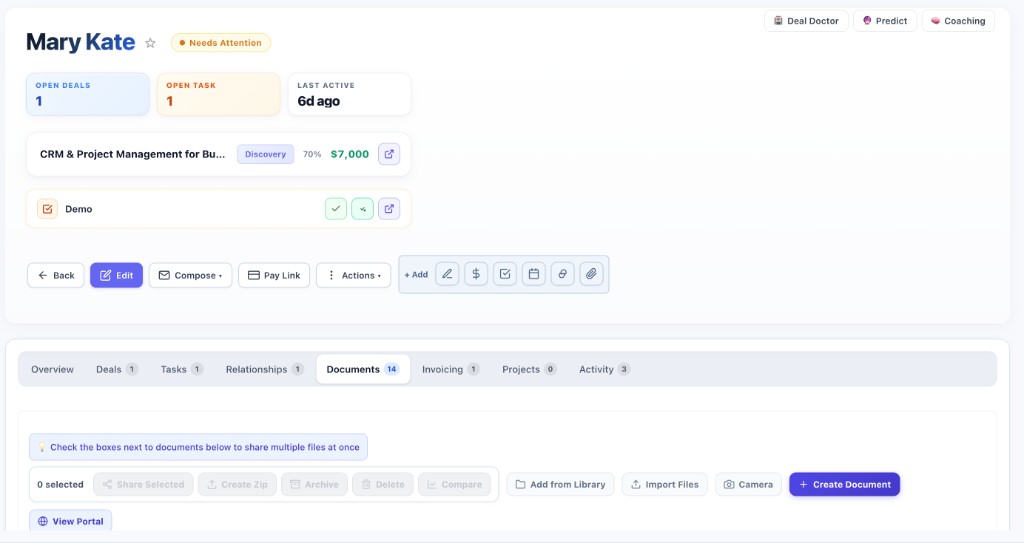Open the Open Task stat card
Screen dimensions: 1024x543
(x=218, y=95)
